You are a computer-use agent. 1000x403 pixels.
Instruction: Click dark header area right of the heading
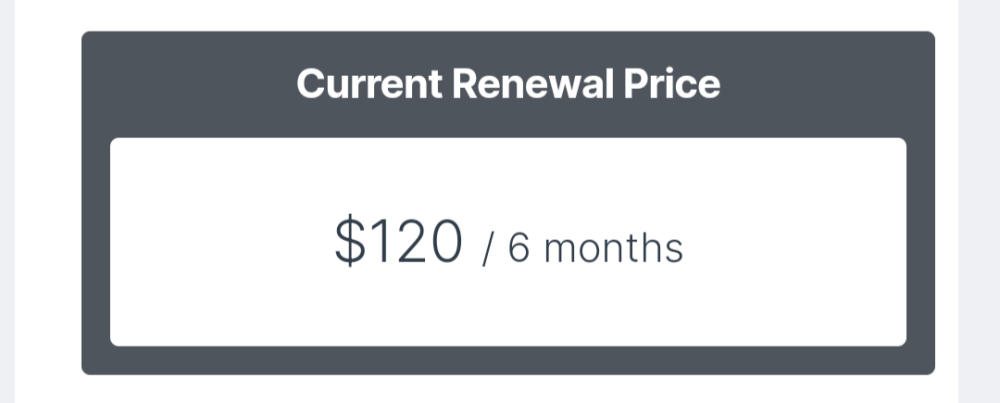coord(830,84)
